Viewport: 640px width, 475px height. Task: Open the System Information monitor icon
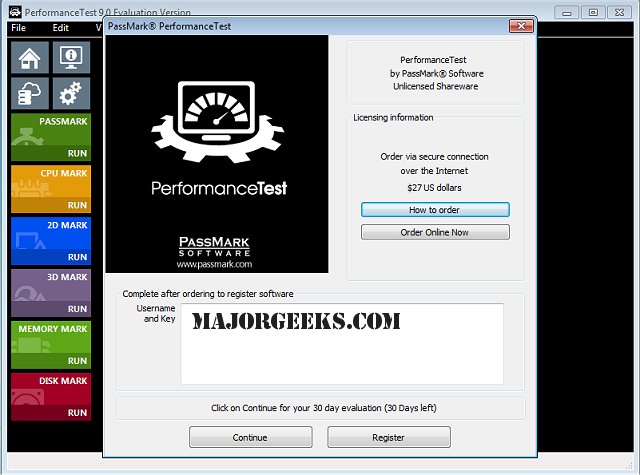click(x=71, y=58)
